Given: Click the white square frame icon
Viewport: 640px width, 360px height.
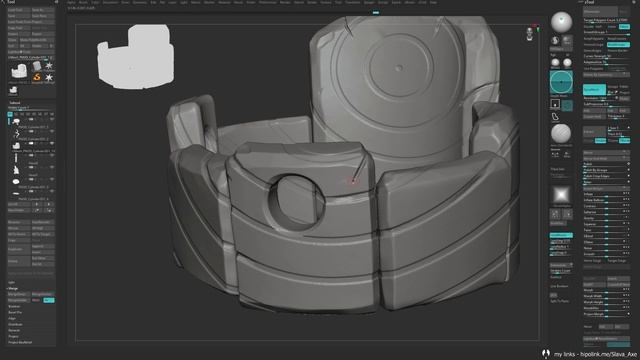Looking at the screenshot, I should pos(555,104).
